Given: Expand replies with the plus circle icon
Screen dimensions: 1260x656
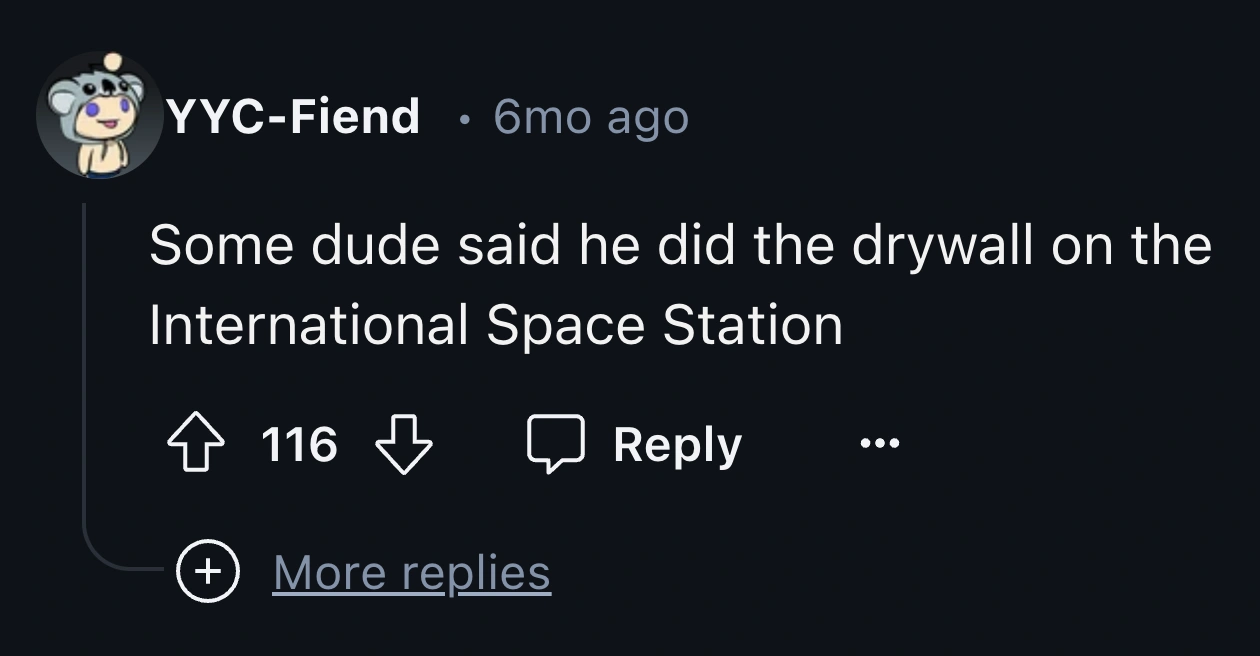Looking at the screenshot, I should (208, 572).
